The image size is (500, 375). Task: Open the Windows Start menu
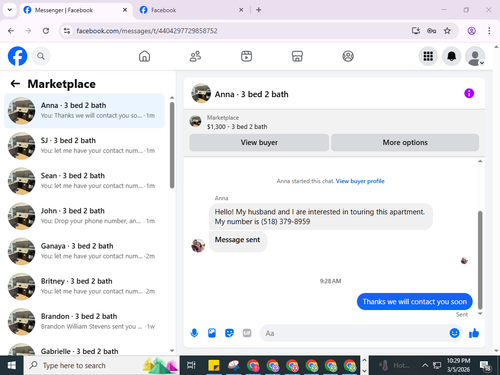(x=12, y=365)
